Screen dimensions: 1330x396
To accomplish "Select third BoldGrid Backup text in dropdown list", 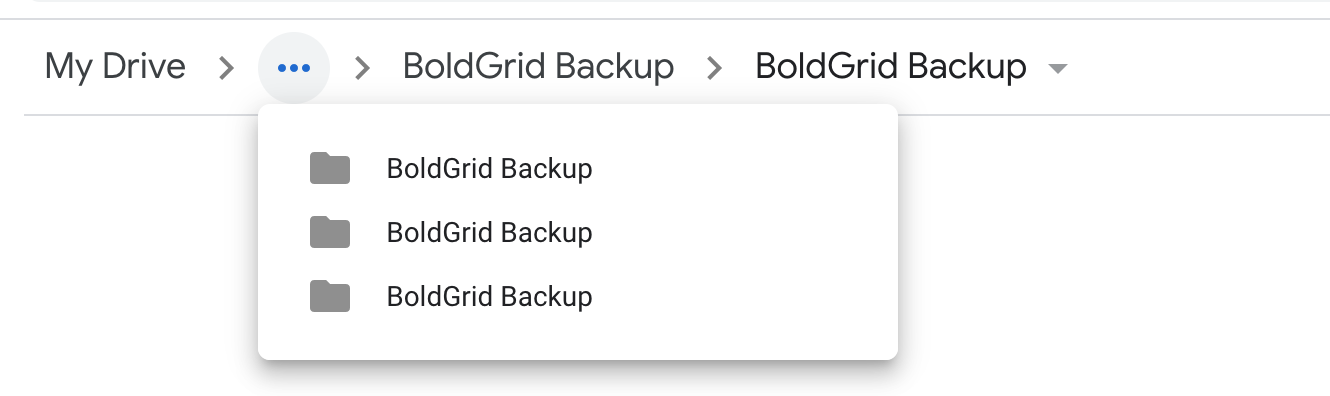I will tap(490, 297).
